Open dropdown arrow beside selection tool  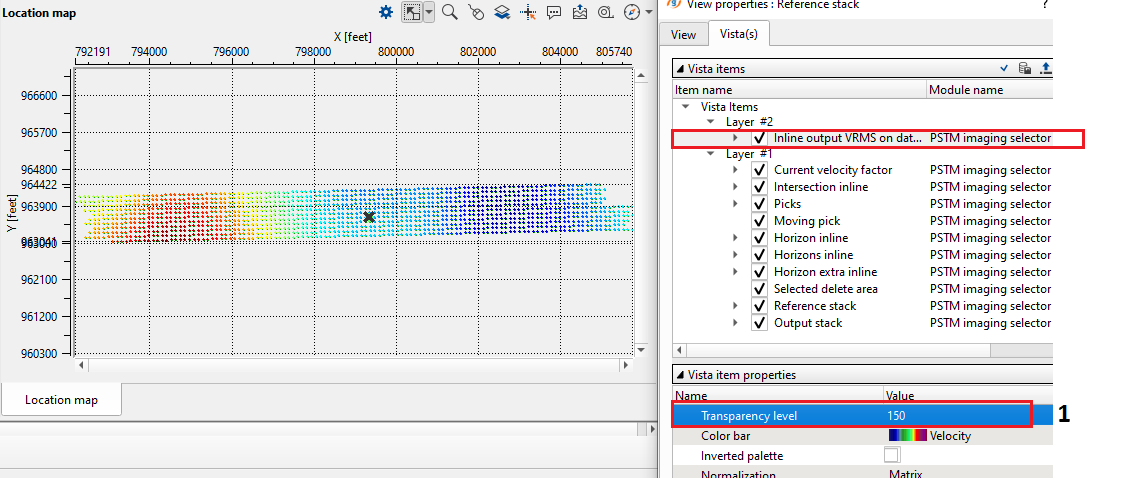pos(429,12)
